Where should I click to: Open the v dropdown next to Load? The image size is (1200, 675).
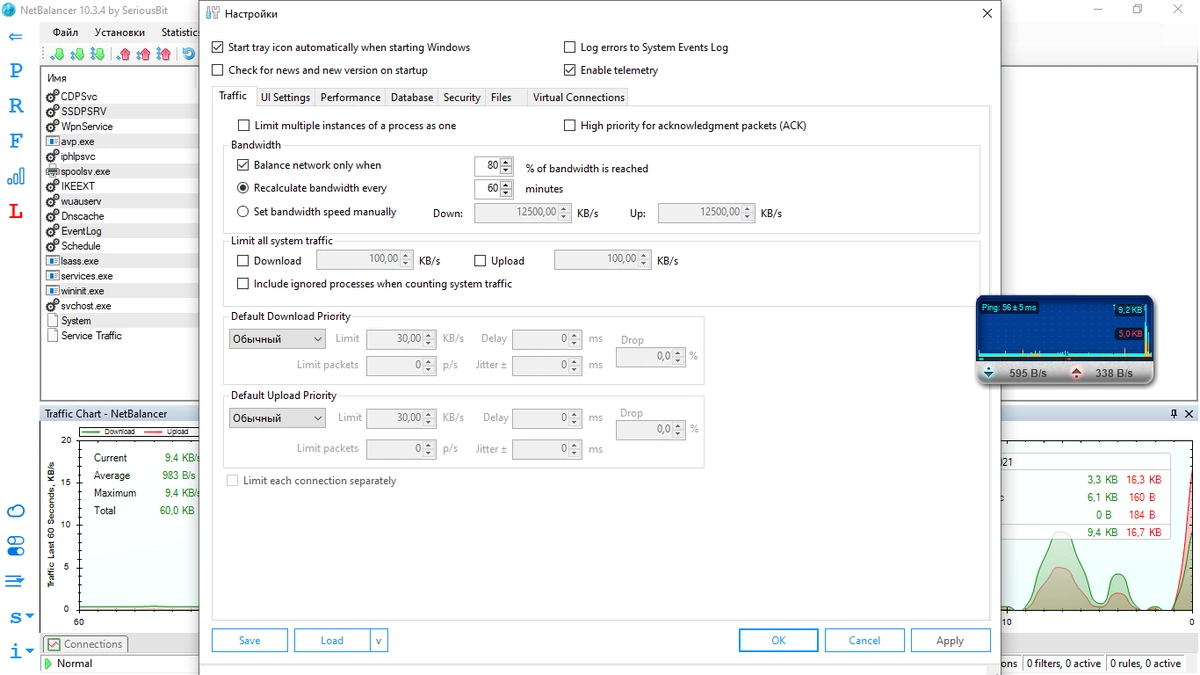(379, 640)
